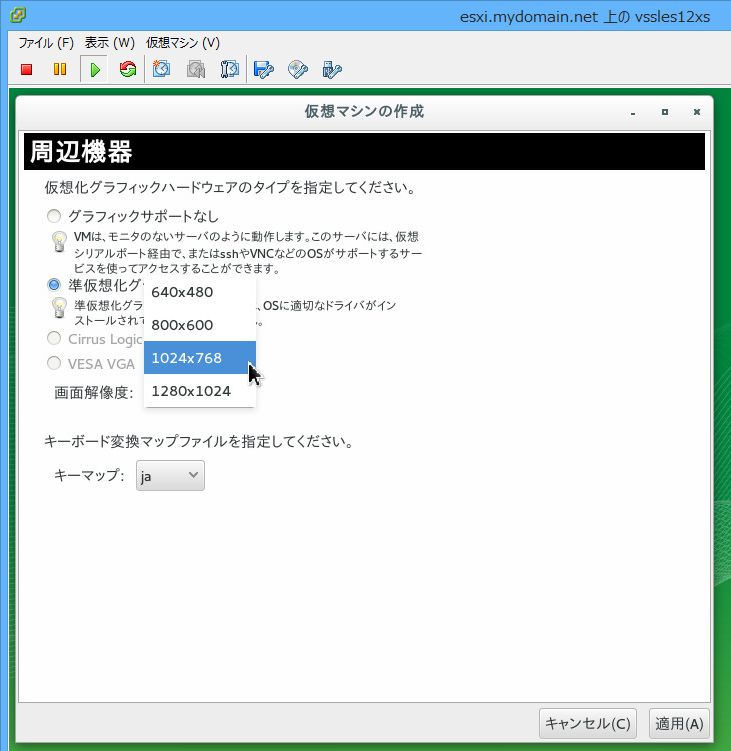Open the snapshot manager wrench icon
731x751 pixels.
point(230,70)
